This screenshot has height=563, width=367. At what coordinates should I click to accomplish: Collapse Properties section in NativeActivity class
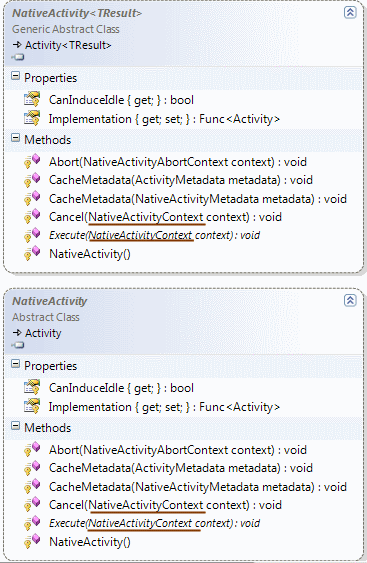pos(15,364)
